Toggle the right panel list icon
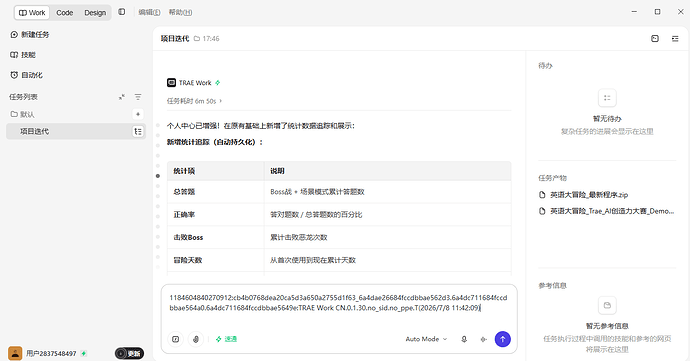Image resolution: width=690 pixels, height=361 pixels. (675, 39)
